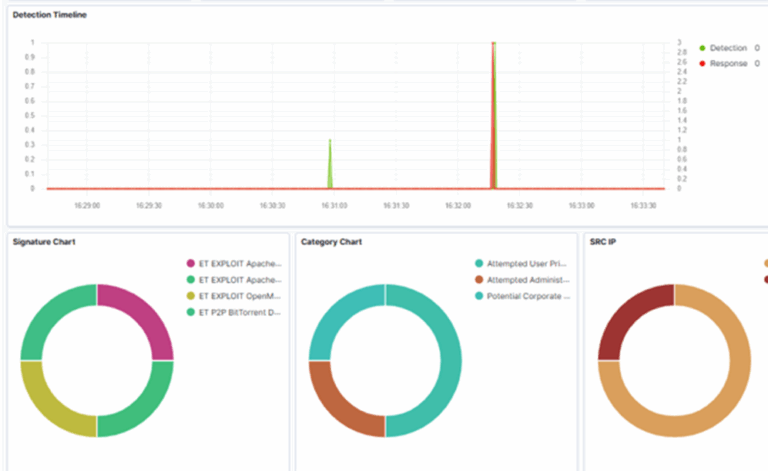Click the tan legend dot in SRC IP panel
Screen dimensions: 768x471
tap(765, 264)
